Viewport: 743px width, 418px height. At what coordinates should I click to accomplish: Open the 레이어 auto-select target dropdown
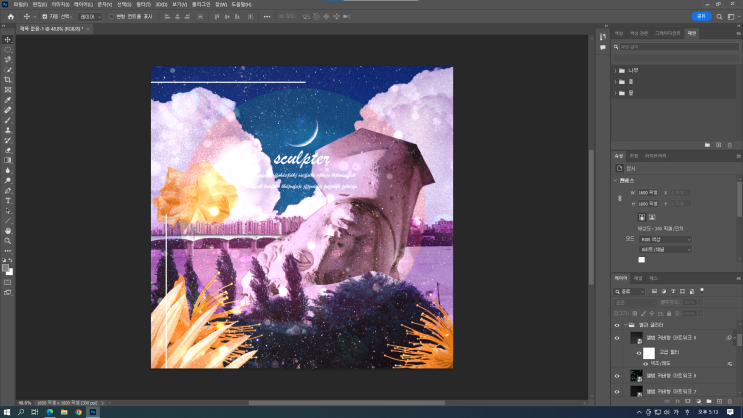tap(87, 16)
